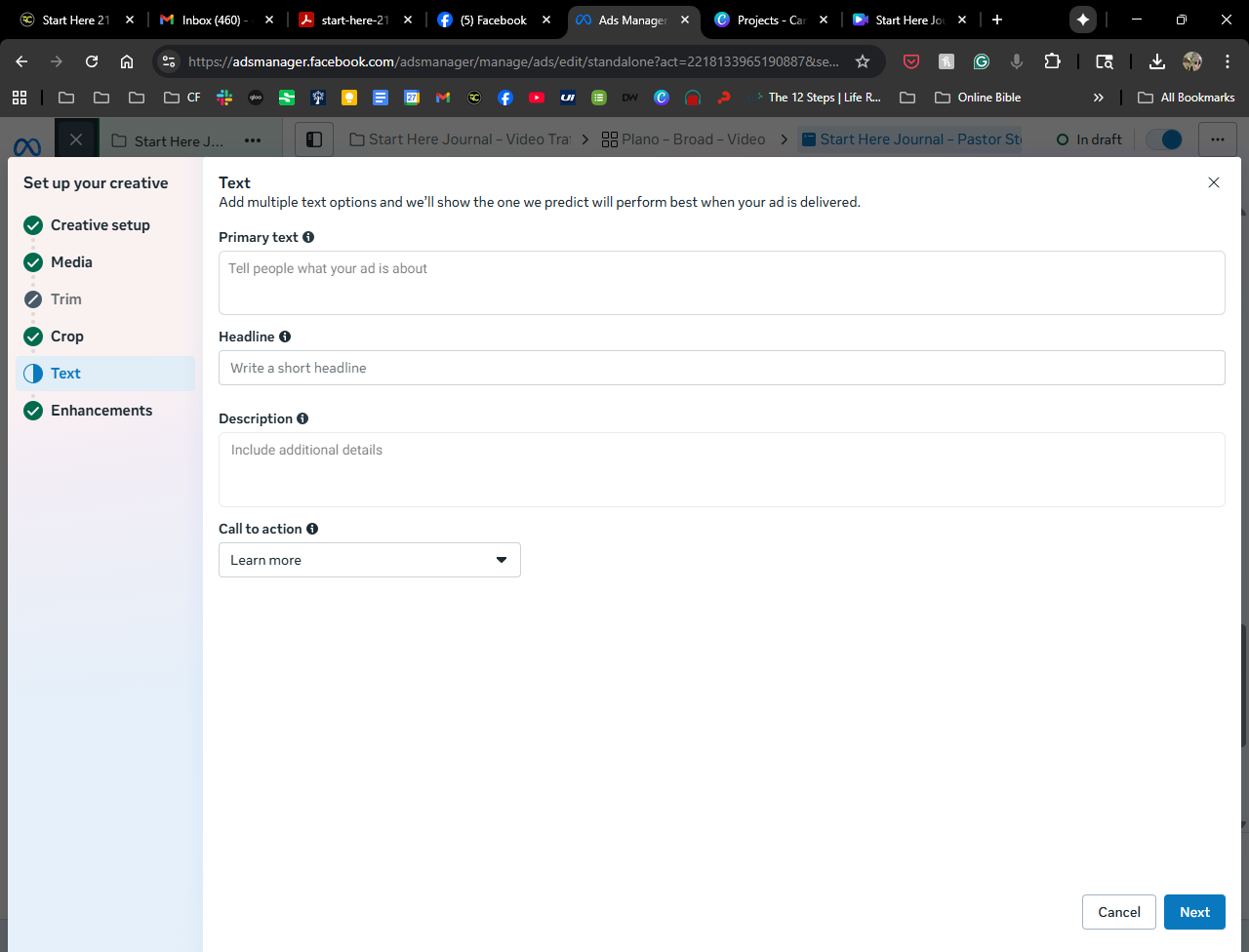Image resolution: width=1249 pixels, height=952 pixels.
Task: Expand the hidden bookmarks overflow chevron
Action: (x=1098, y=98)
